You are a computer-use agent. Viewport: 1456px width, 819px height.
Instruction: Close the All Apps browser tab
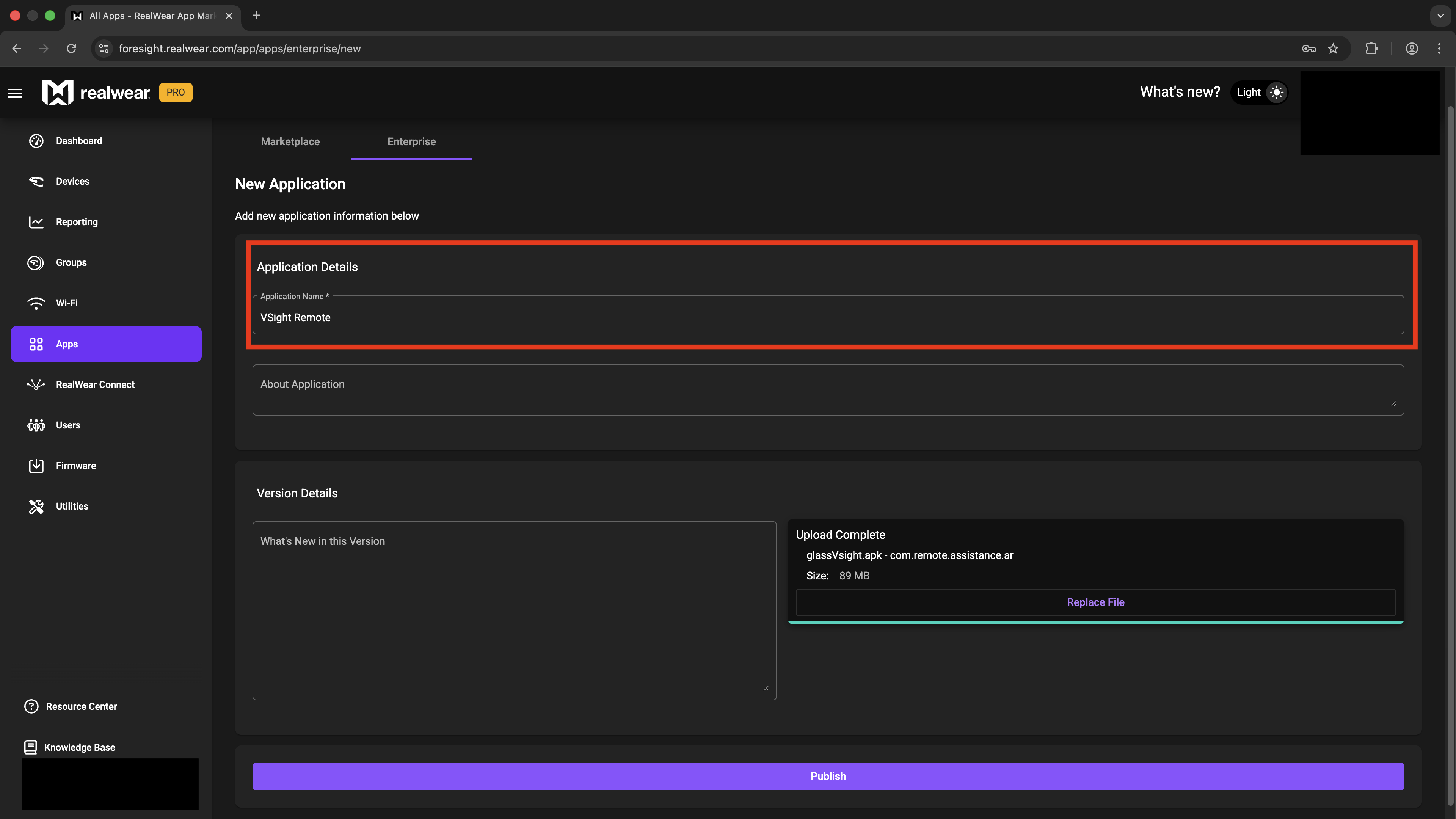coord(229,16)
